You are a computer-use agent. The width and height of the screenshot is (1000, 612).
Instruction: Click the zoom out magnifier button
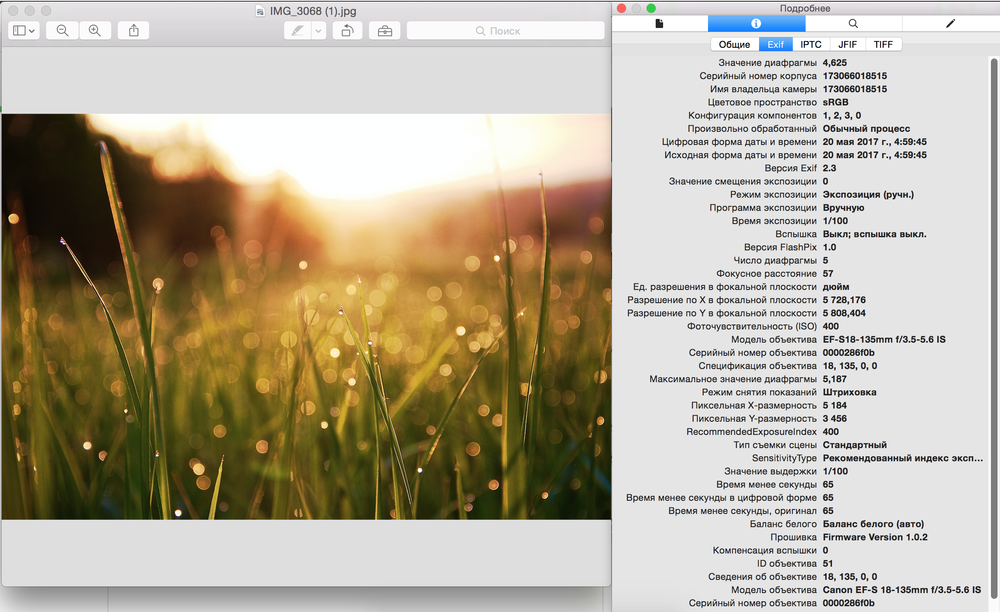pos(62,31)
